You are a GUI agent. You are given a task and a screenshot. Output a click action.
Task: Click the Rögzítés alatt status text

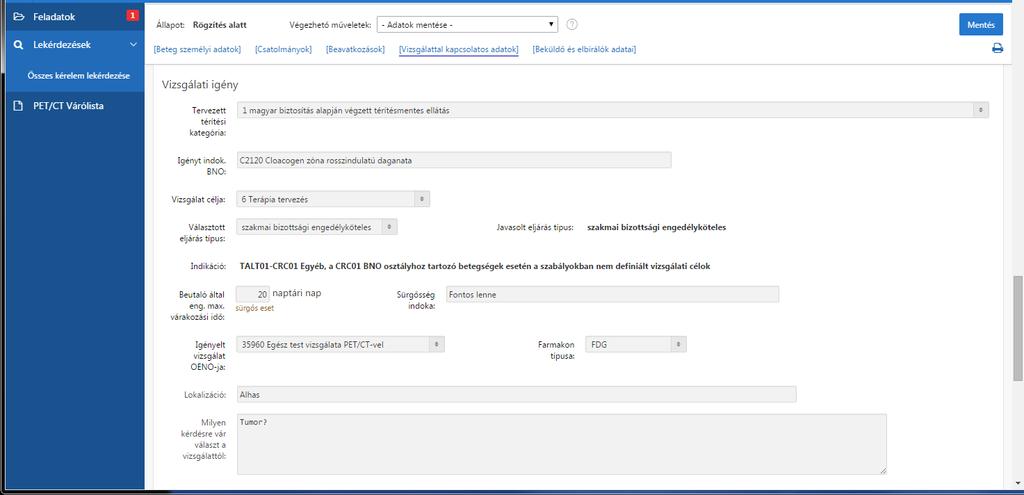pyautogui.click(x=219, y=25)
